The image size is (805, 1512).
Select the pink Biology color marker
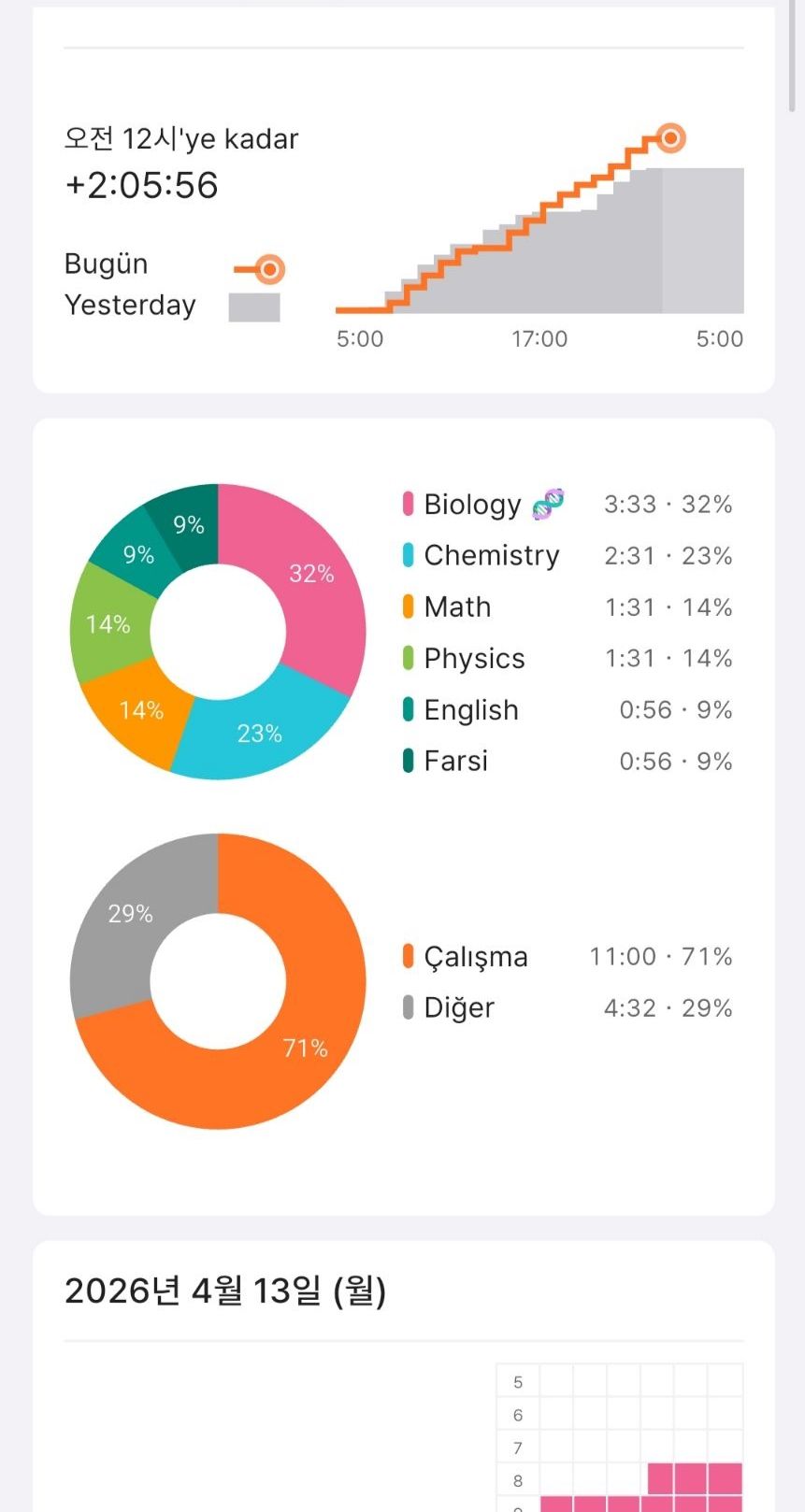(408, 504)
